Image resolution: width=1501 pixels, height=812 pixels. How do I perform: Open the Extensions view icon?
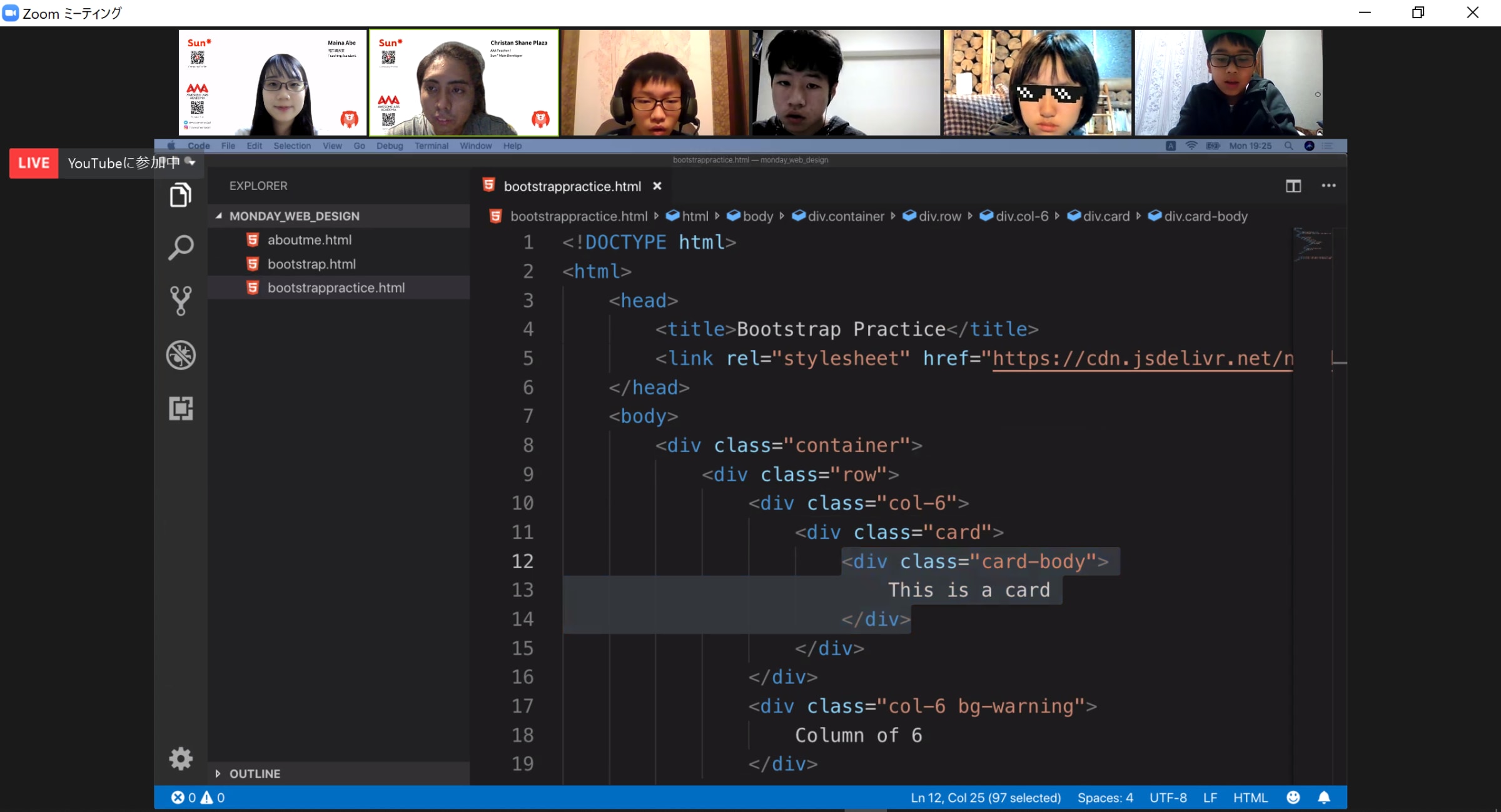(x=181, y=408)
